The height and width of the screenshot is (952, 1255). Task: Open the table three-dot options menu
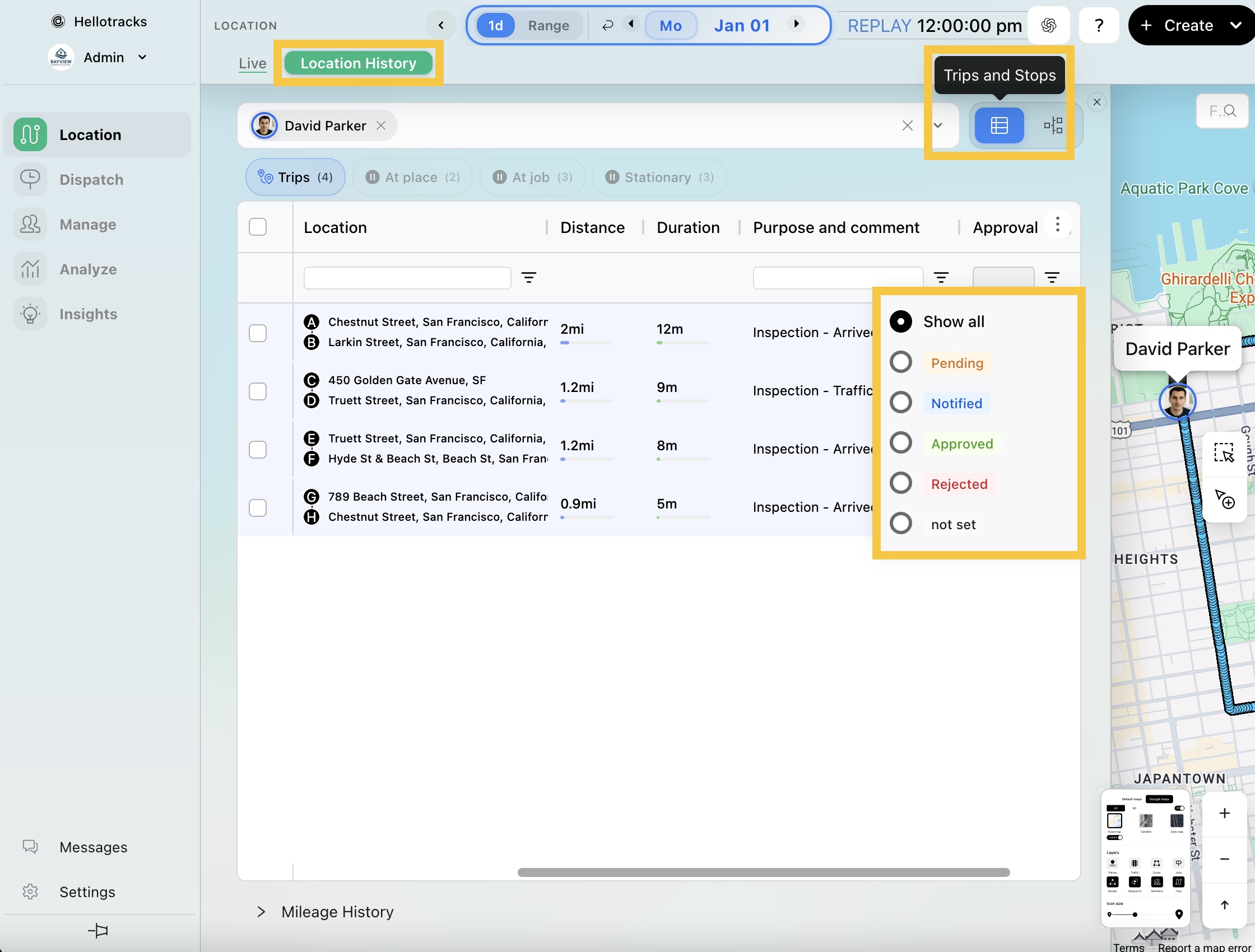pyautogui.click(x=1058, y=225)
